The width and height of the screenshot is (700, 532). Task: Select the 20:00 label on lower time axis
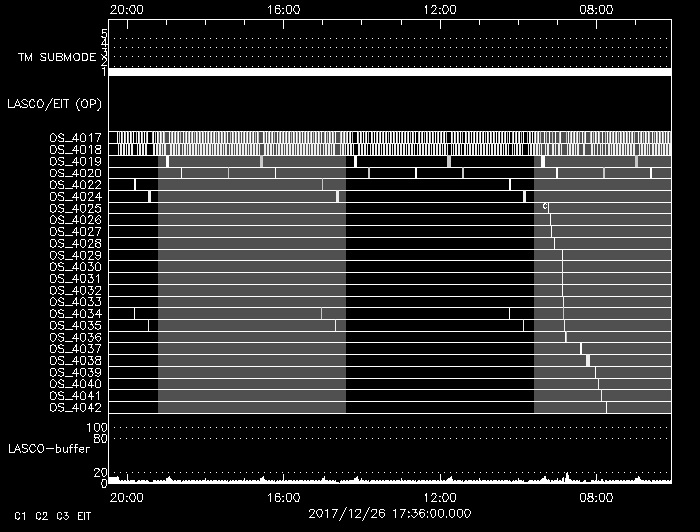coord(127,498)
